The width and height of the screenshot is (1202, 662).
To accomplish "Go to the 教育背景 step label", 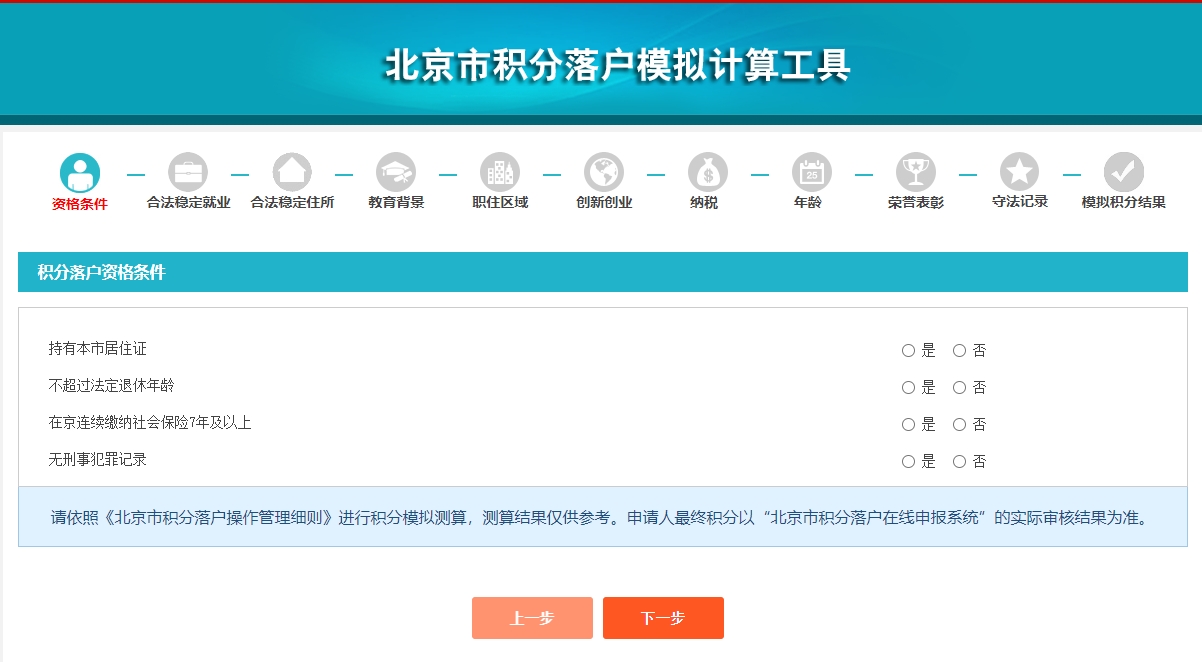I will (396, 203).
